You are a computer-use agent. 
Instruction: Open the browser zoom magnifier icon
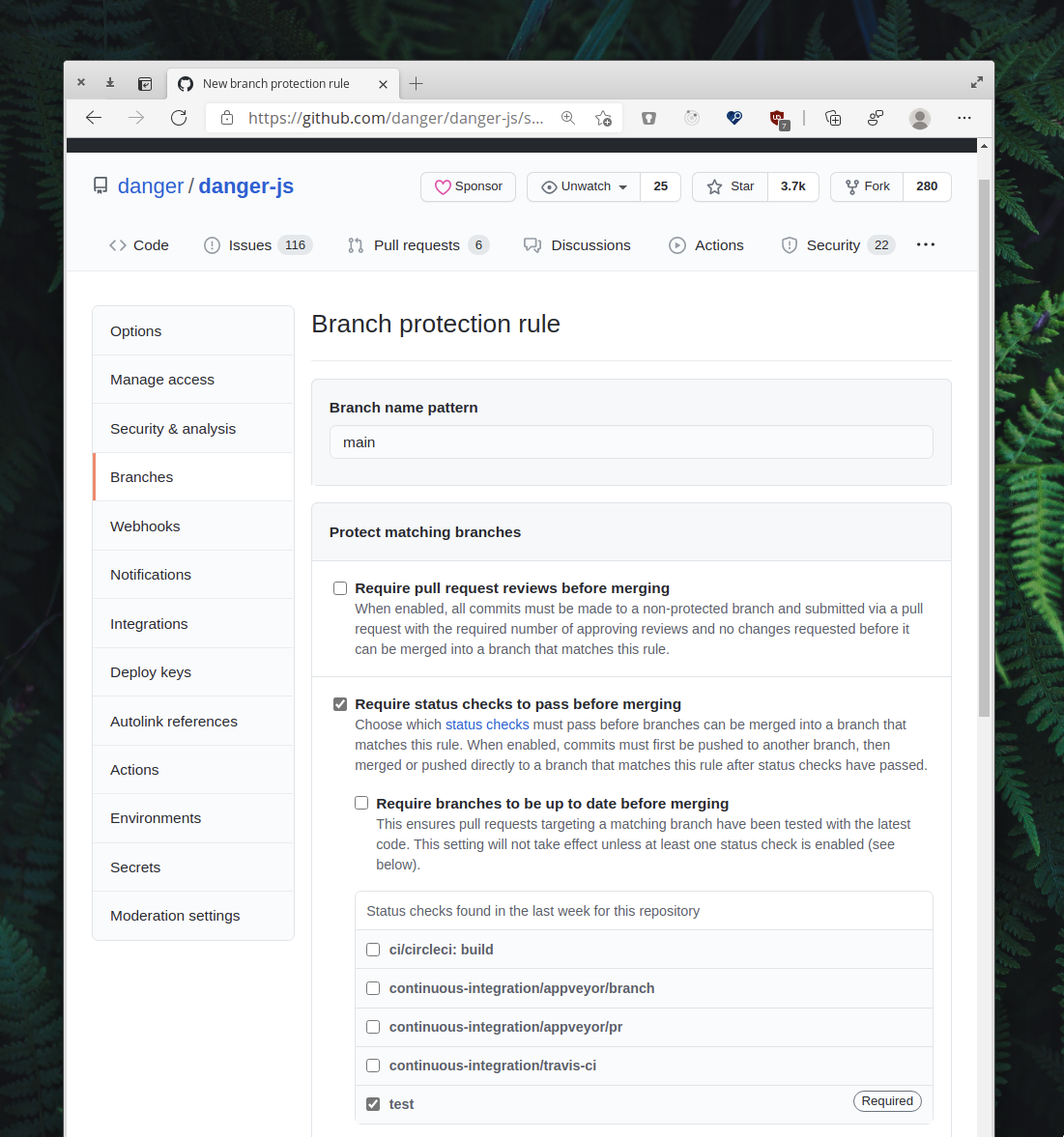point(568,118)
